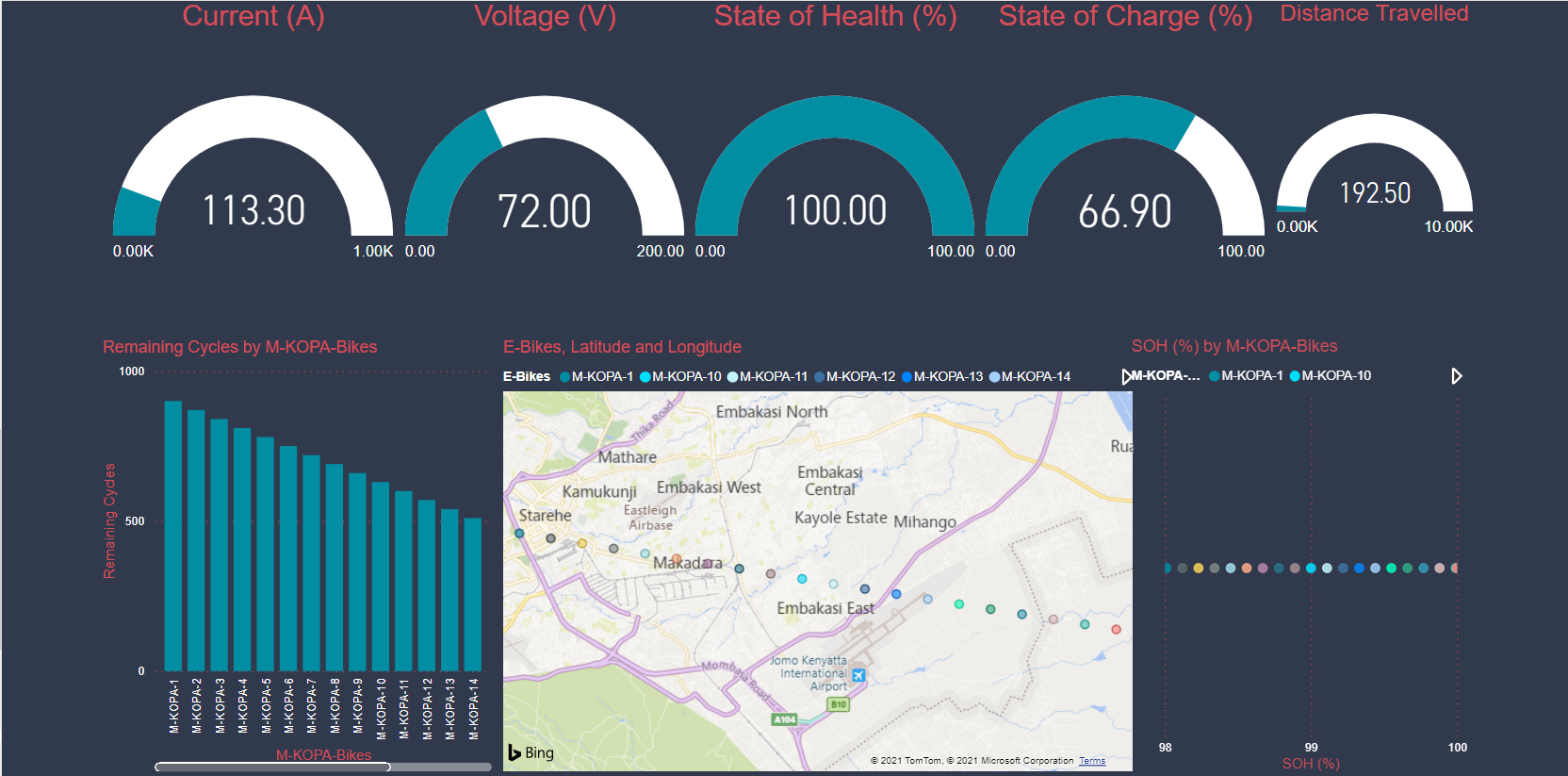The image size is (1568, 776).
Task: Choose the M-KOPA-12 bar in bar chart
Action: point(427,586)
